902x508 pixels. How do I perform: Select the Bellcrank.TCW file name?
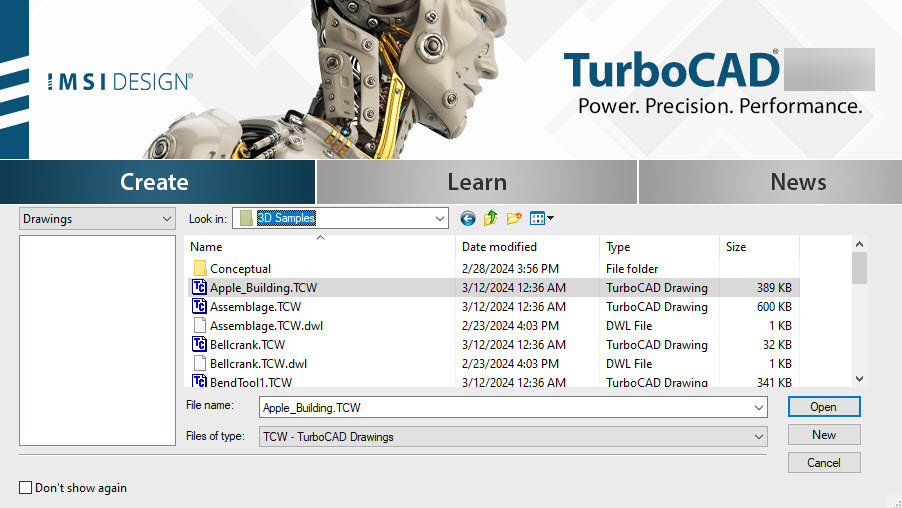pos(247,345)
